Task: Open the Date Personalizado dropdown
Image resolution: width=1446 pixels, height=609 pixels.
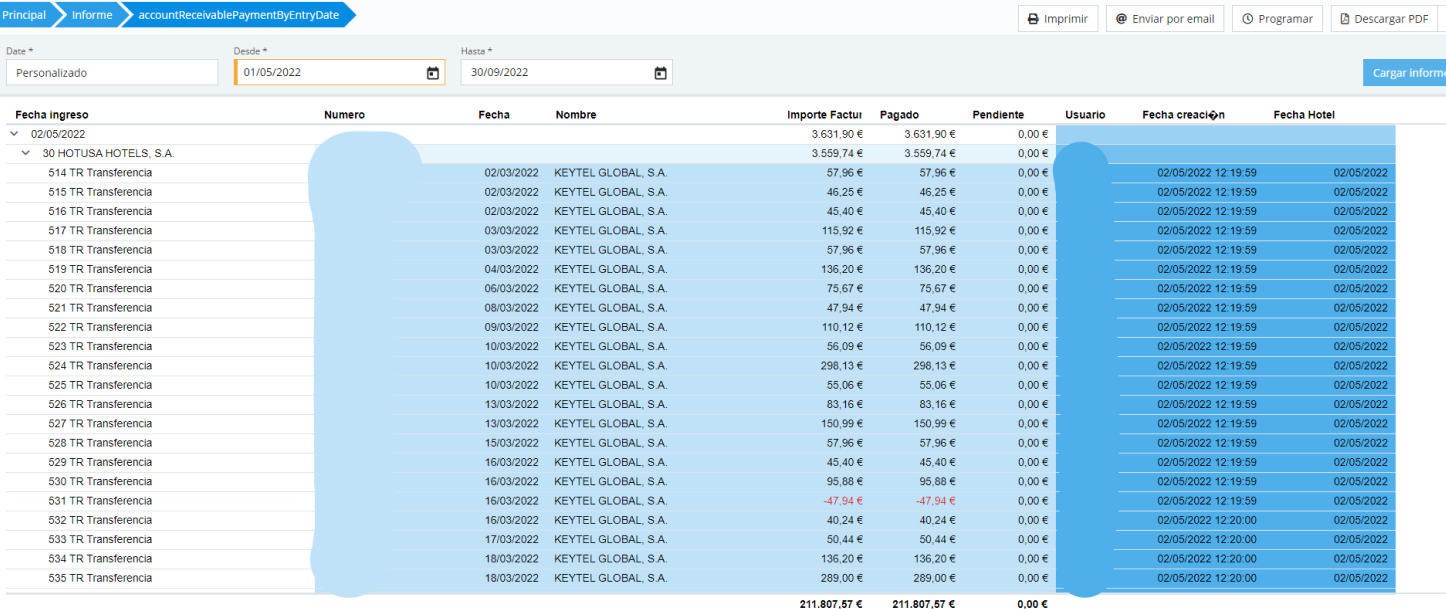Action: 111,73
